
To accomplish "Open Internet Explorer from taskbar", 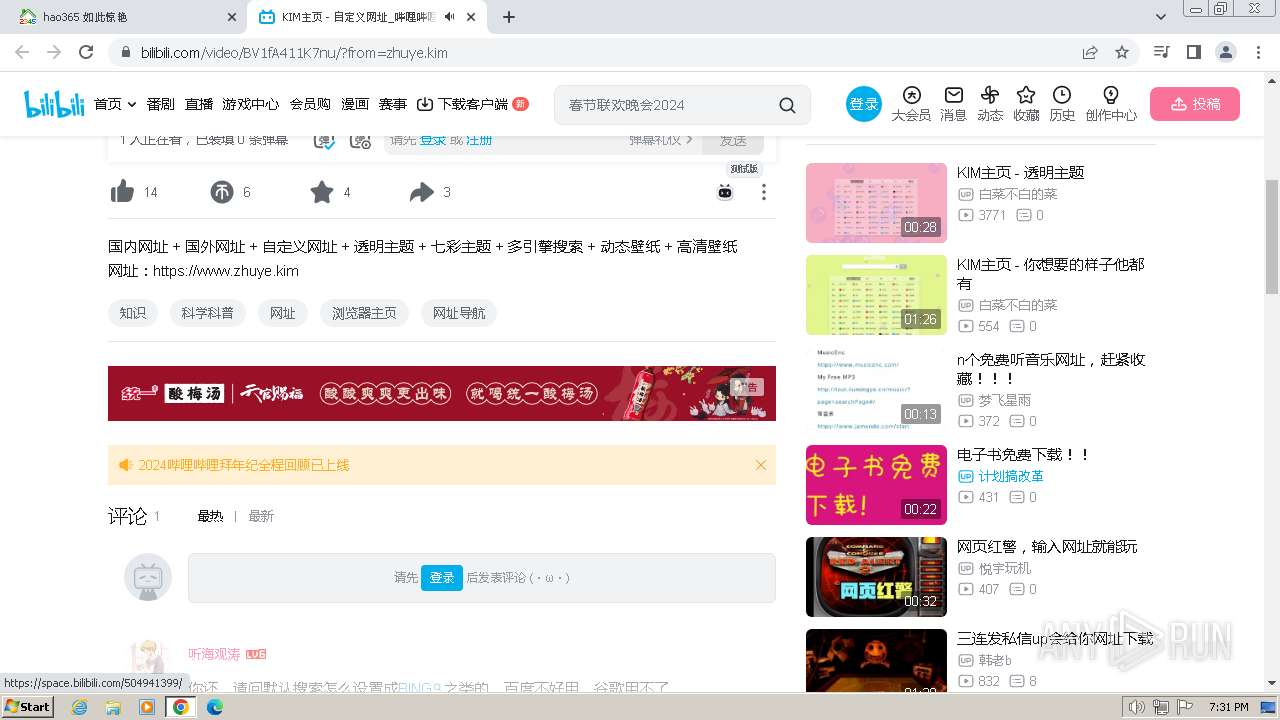I will 80,707.
